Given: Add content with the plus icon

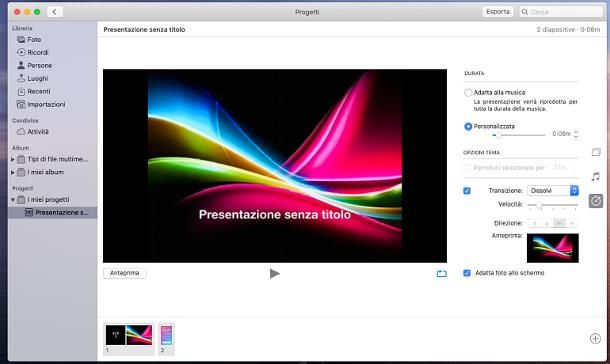Looking at the screenshot, I should coord(595,339).
